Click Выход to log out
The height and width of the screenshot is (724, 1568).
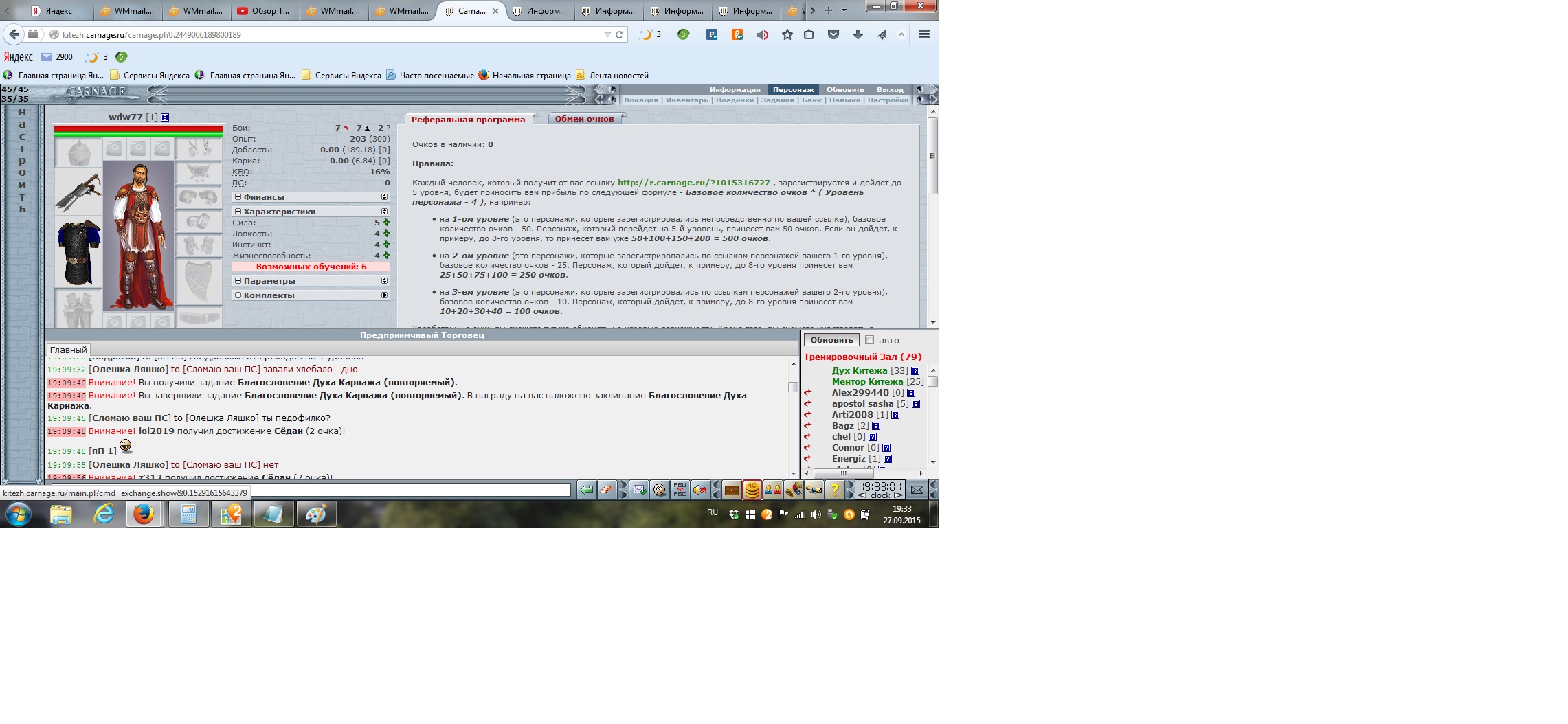pyautogui.click(x=890, y=90)
